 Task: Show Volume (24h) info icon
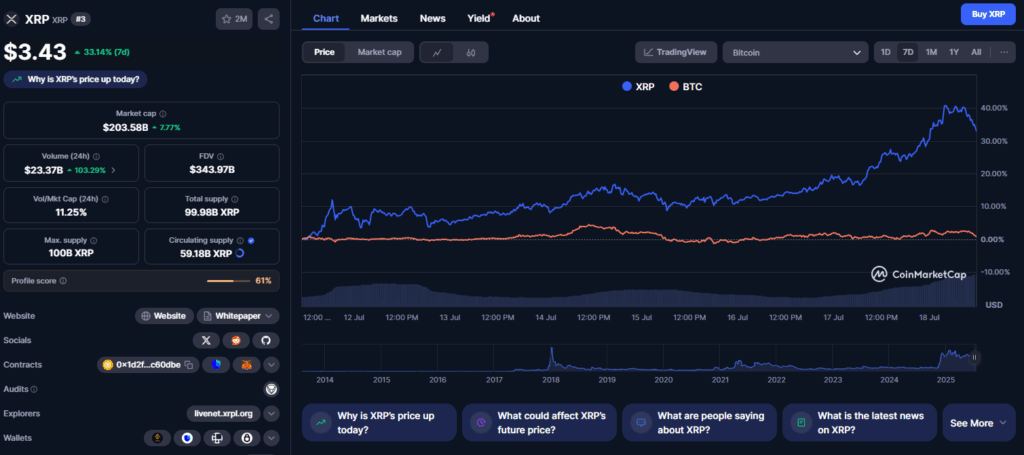[96, 157]
